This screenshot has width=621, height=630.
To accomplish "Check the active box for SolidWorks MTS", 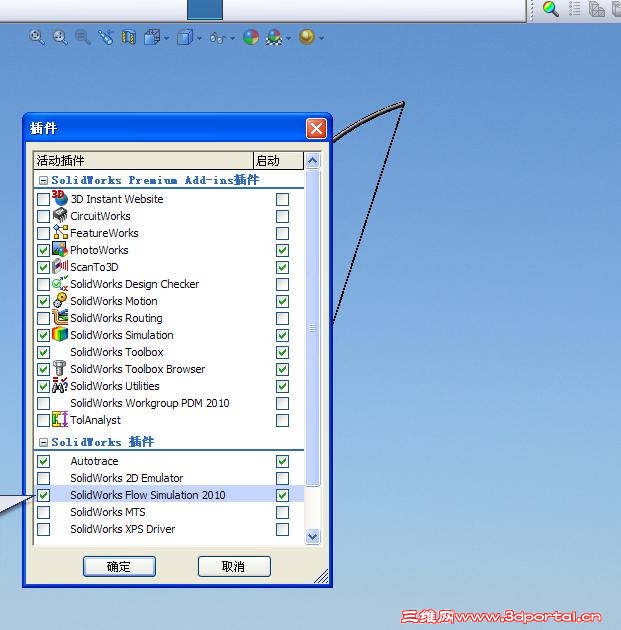I will [x=43, y=512].
